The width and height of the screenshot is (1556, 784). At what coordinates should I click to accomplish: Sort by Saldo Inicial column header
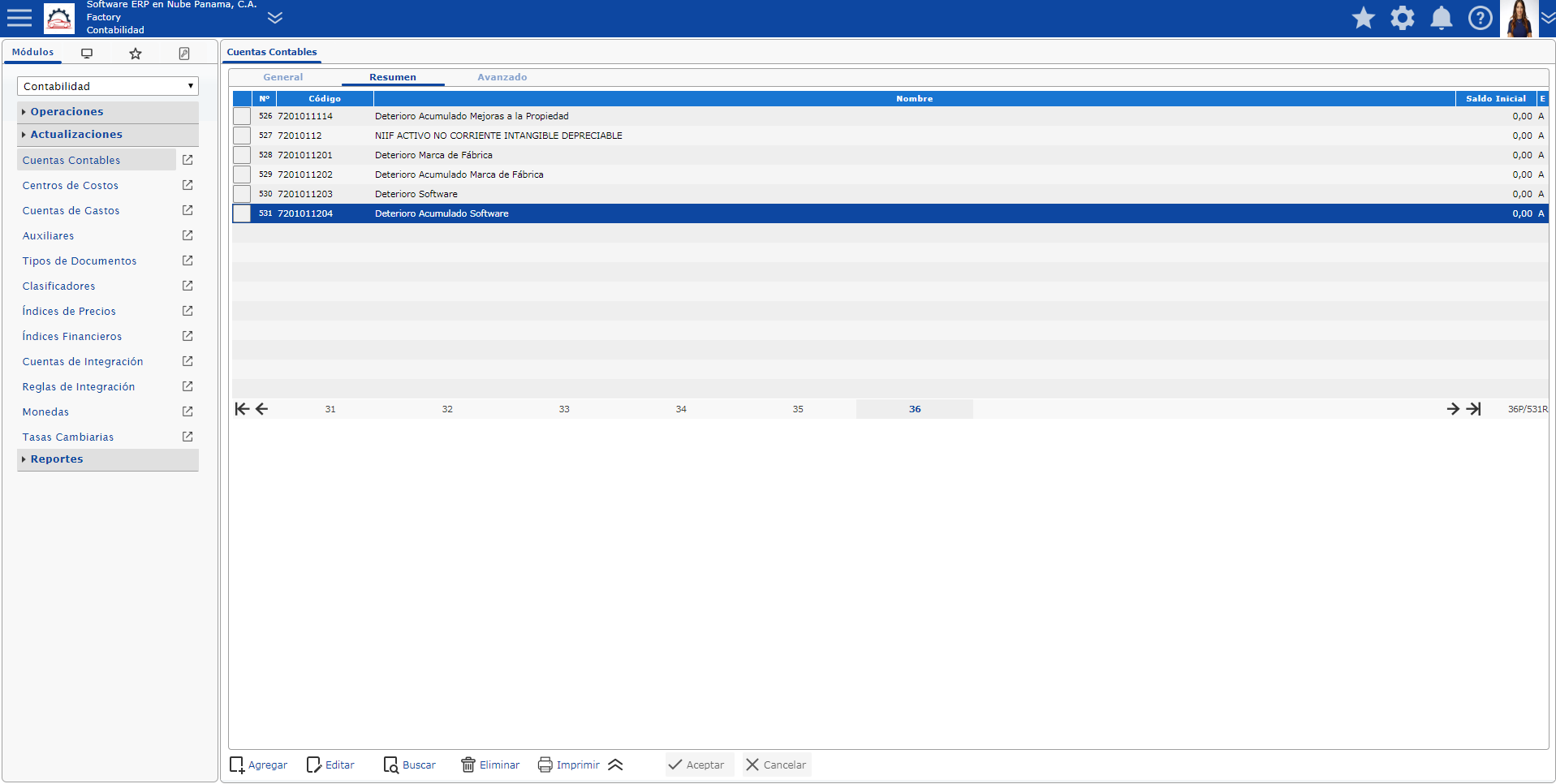[1496, 98]
